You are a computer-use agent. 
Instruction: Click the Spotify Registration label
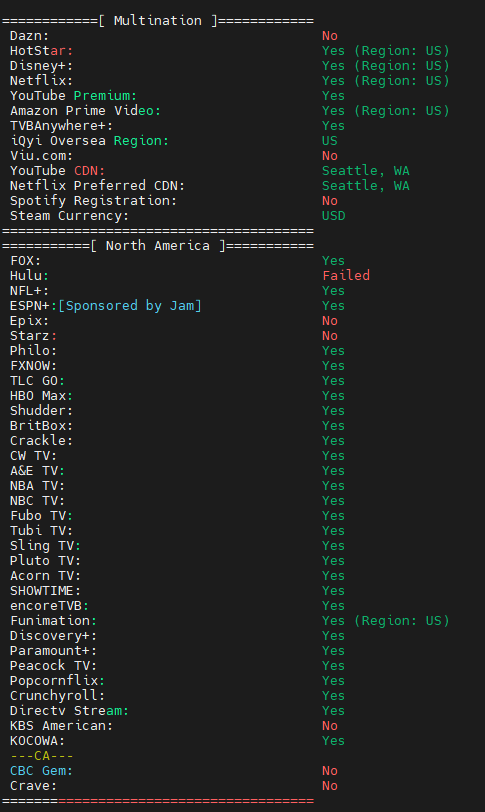tap(93, 201)
